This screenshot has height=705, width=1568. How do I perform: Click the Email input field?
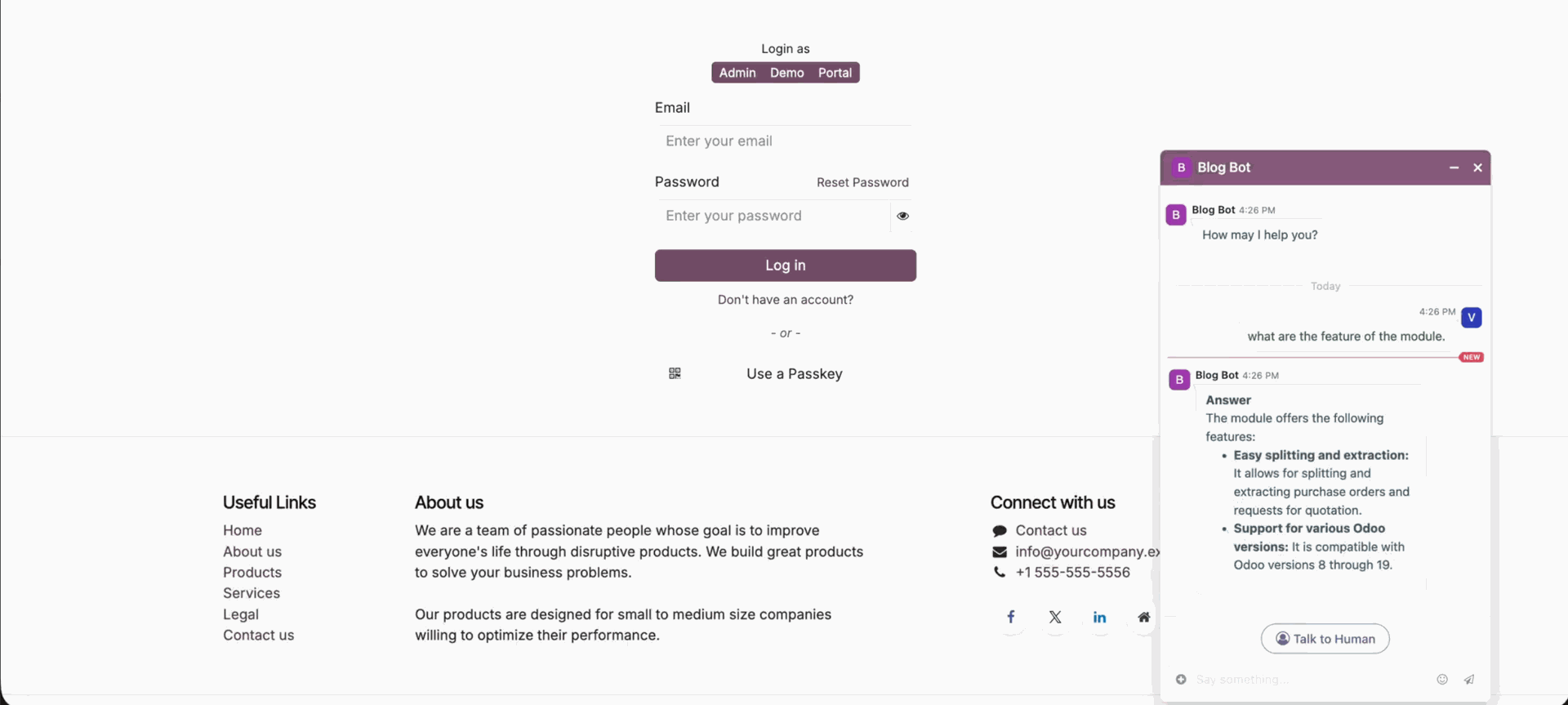pos(784,141)
